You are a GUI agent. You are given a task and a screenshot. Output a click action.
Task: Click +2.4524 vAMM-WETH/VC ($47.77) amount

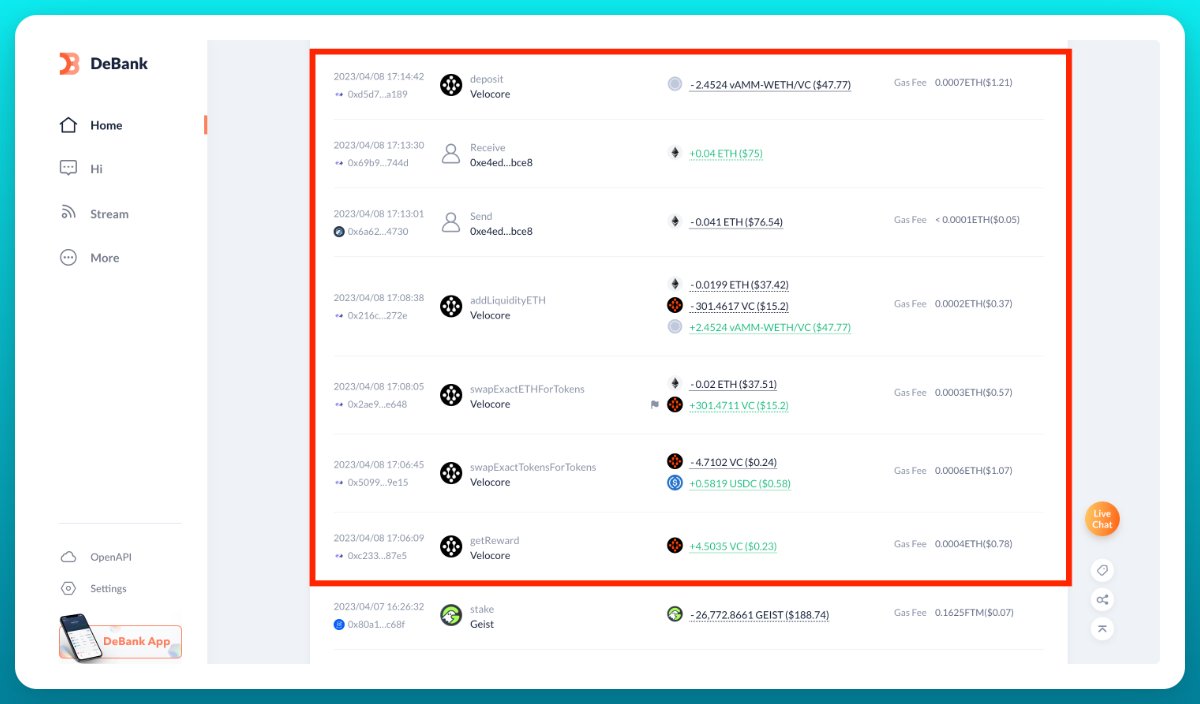pyautogui.click(x=770, y=327)
